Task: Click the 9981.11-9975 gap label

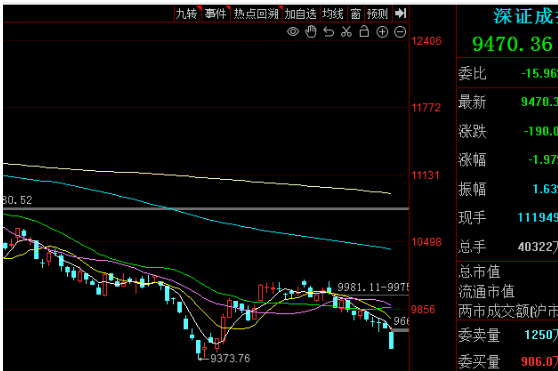Action: 373,287
